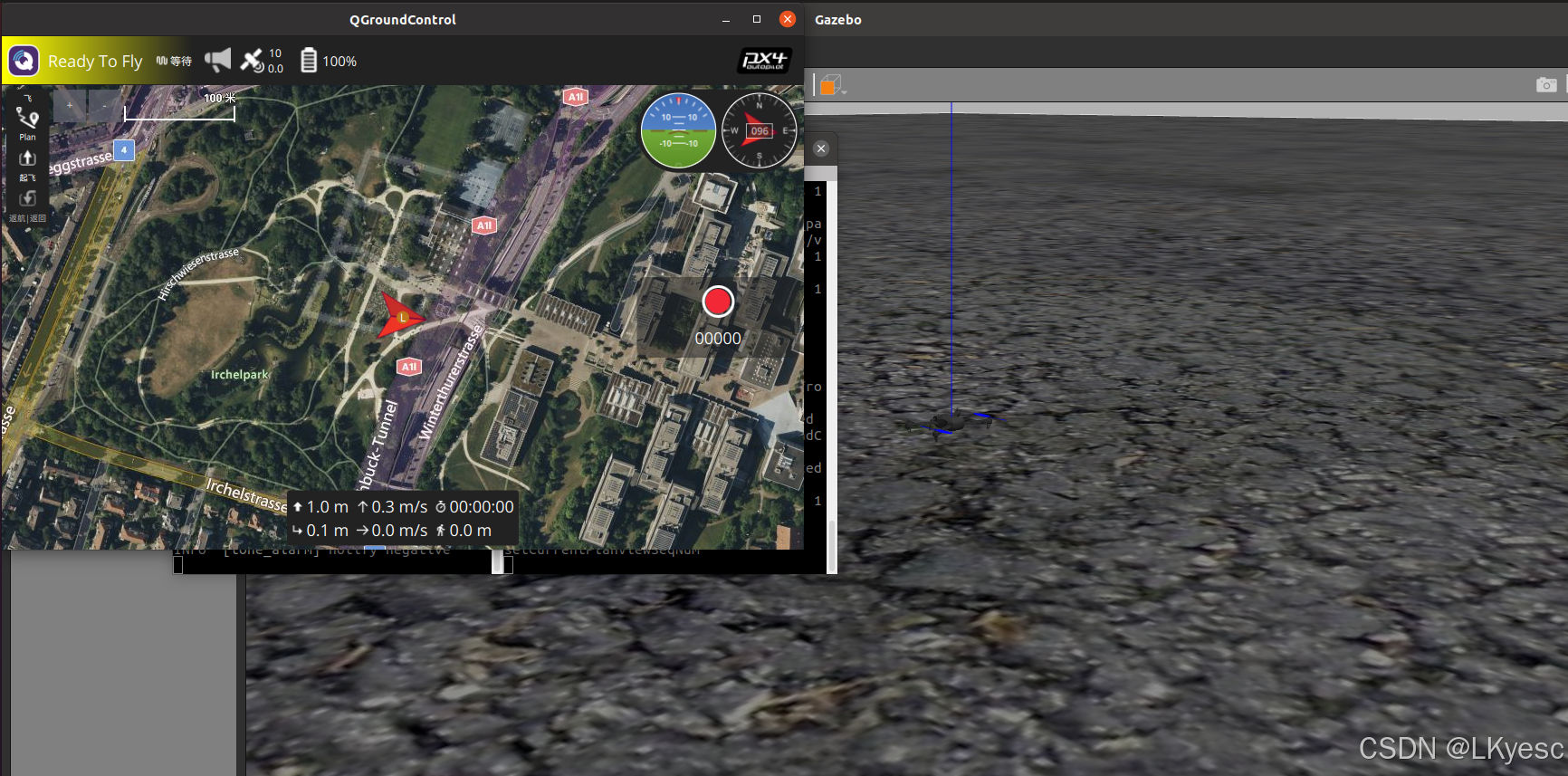Image resolution: width=1568 pixels, height=776 pixels.
Task: Open the battery status indicator
Action: pyautogui.click(x=328, y=61)
